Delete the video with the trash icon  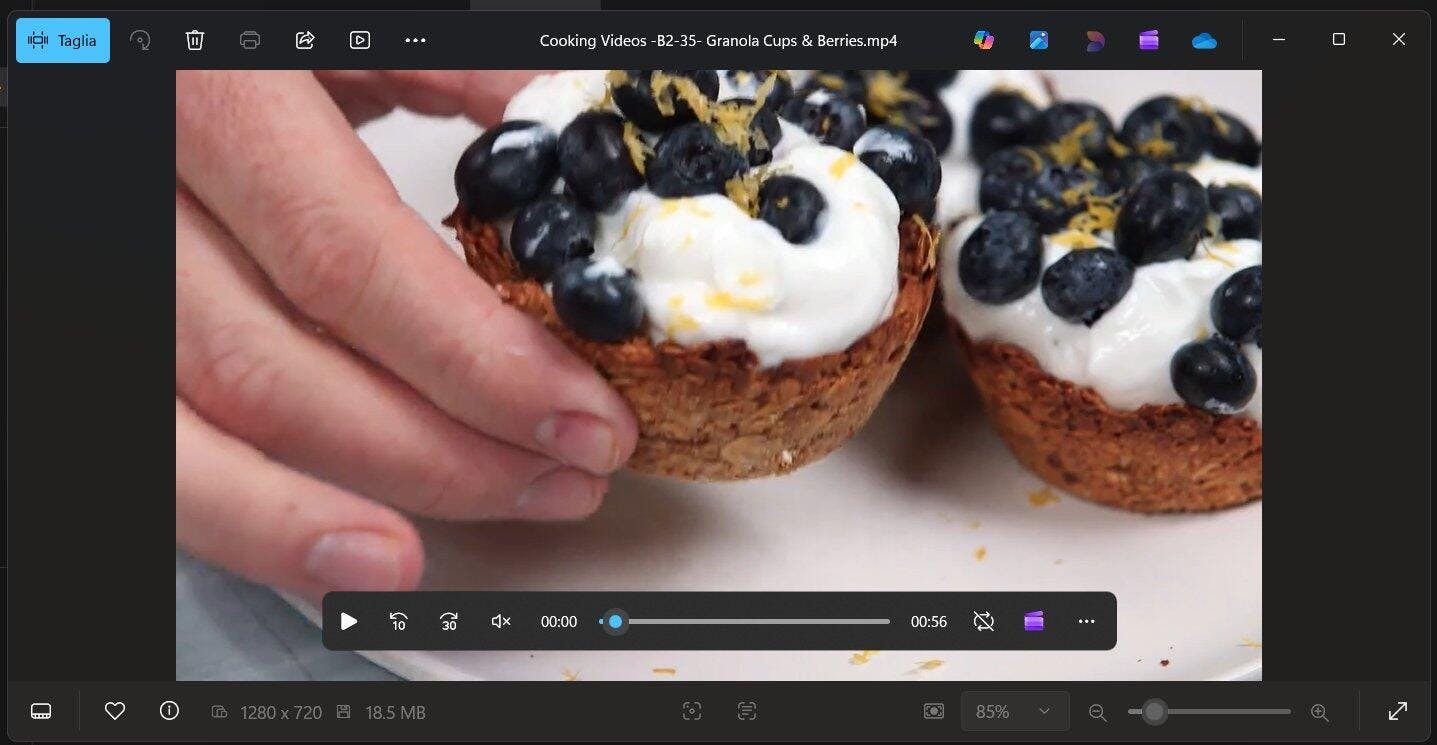pos(195,40)
